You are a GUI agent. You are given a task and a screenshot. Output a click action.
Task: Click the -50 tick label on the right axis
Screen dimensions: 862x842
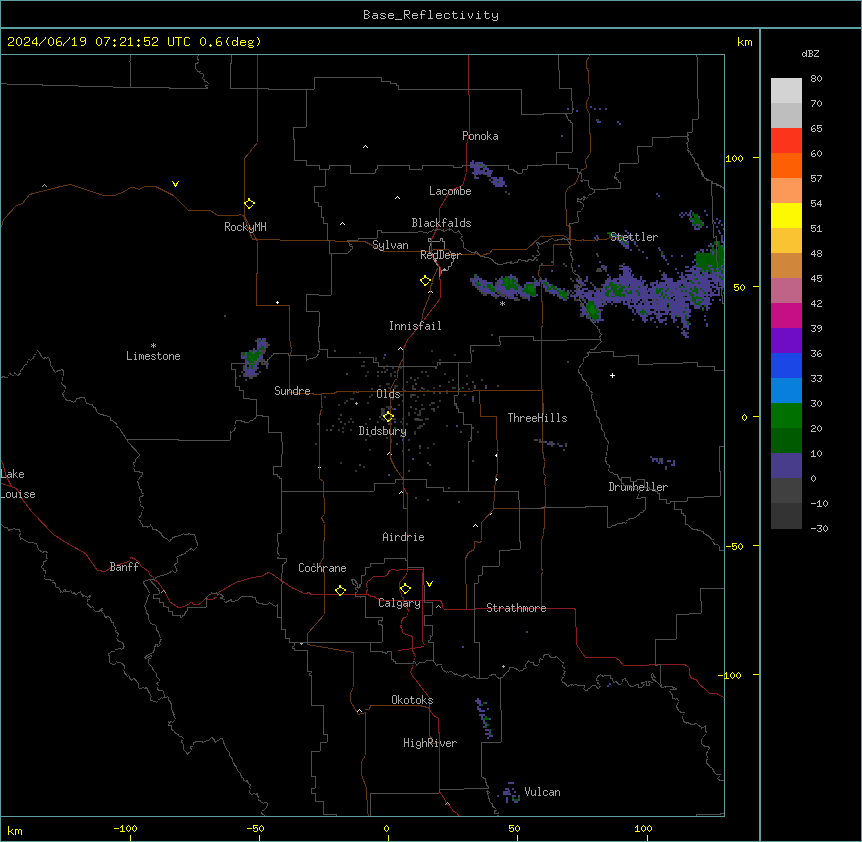click(734, 546)
